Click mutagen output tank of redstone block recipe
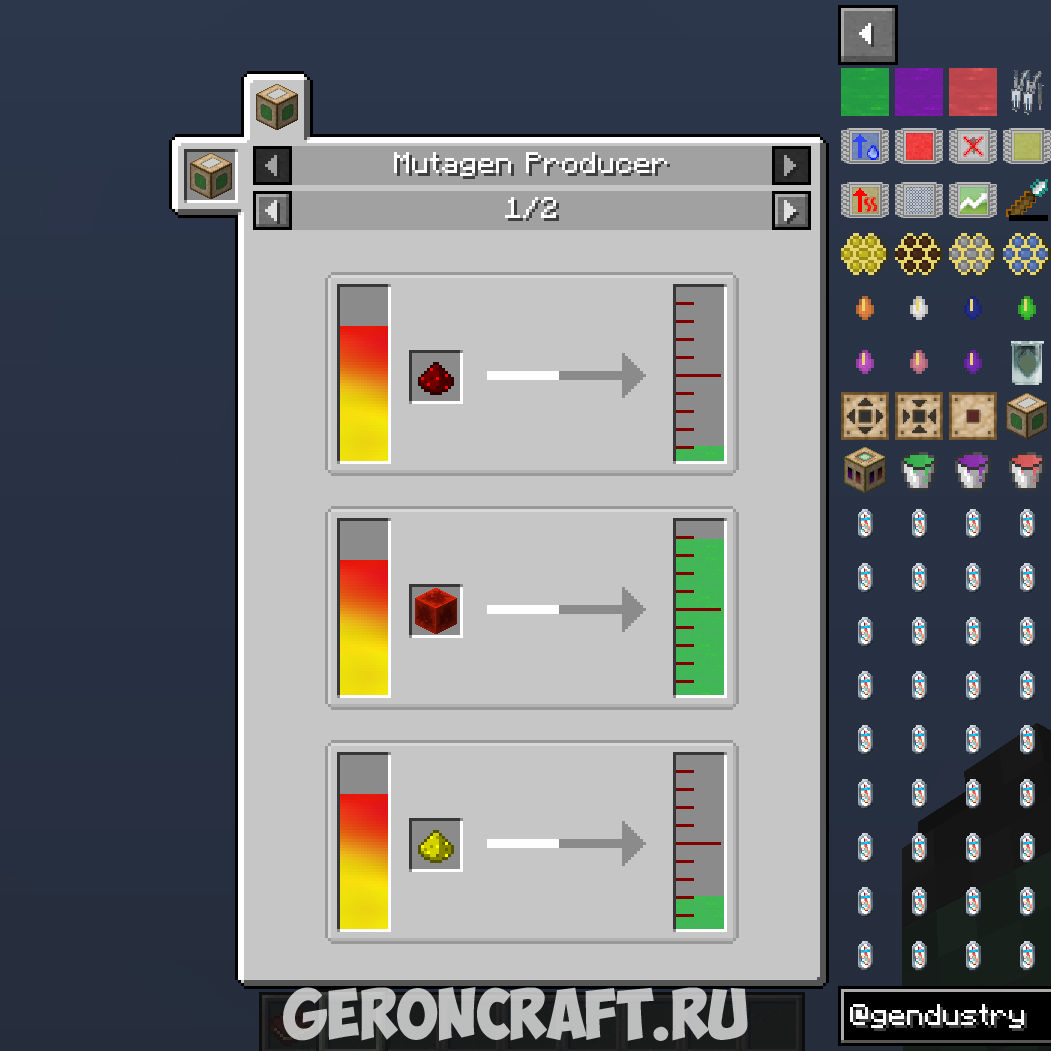The width and height of the screenshot is (1051, 1051). 700,608
